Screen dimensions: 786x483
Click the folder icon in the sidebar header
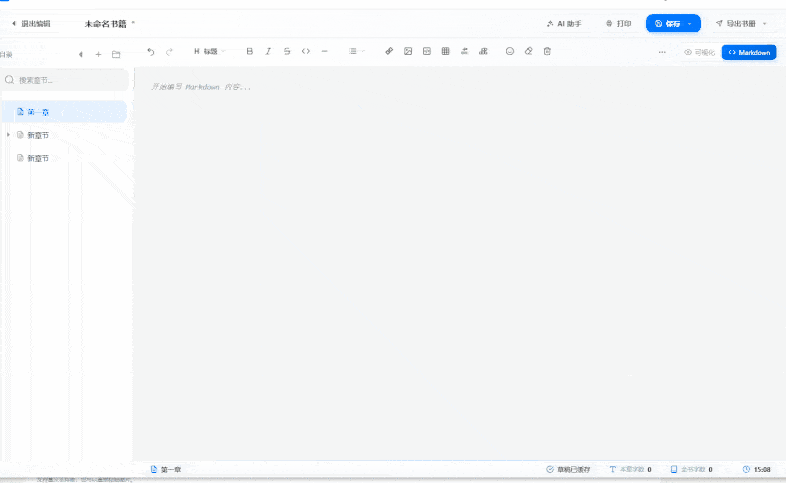116,54
